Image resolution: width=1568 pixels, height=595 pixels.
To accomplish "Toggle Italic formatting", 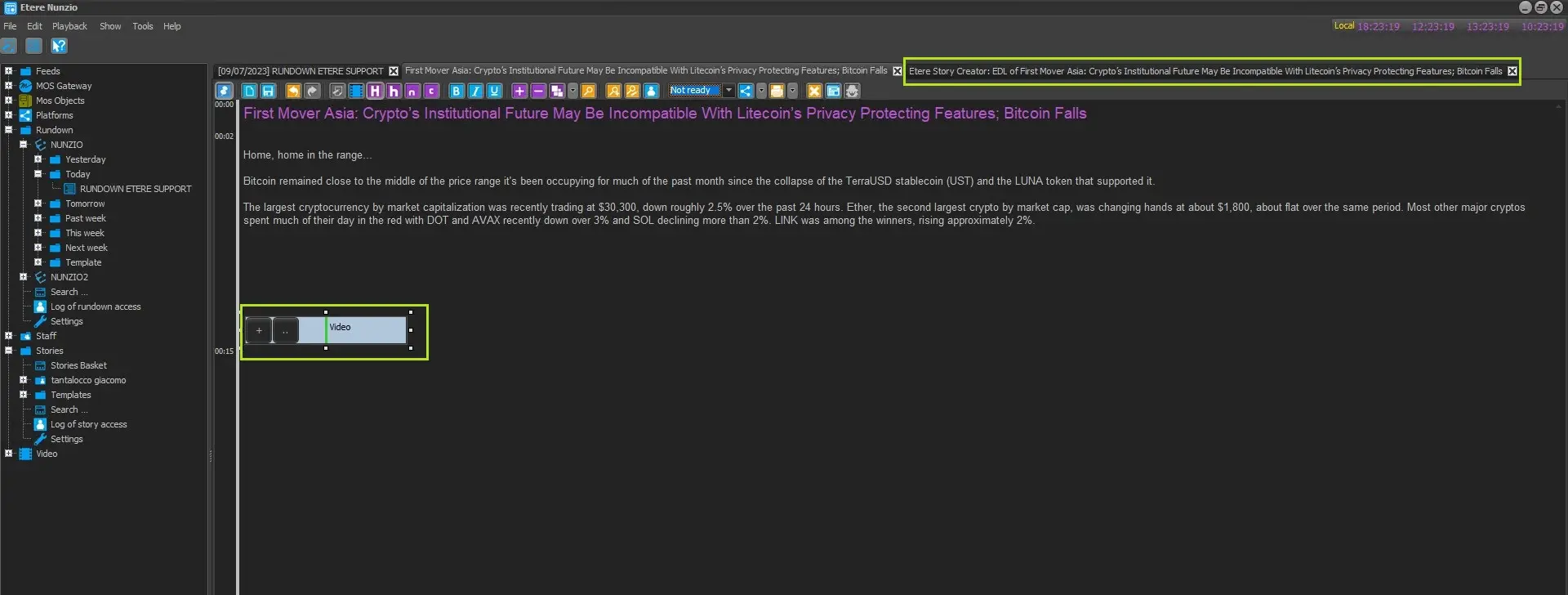I will (x=475, y=91).
